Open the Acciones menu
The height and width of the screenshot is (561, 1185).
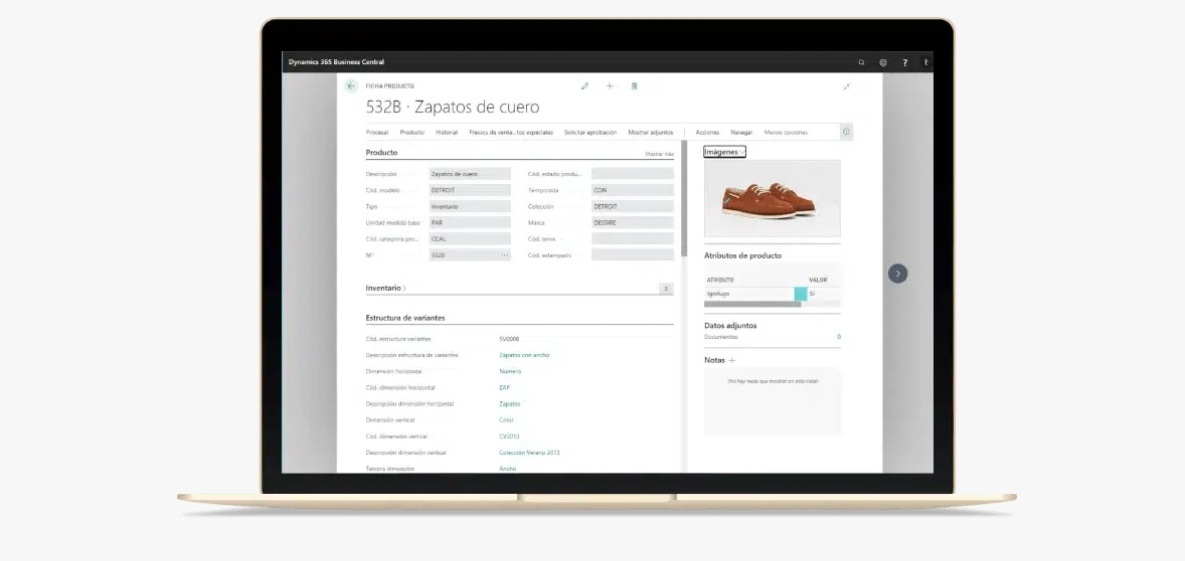tap(707, 132)
